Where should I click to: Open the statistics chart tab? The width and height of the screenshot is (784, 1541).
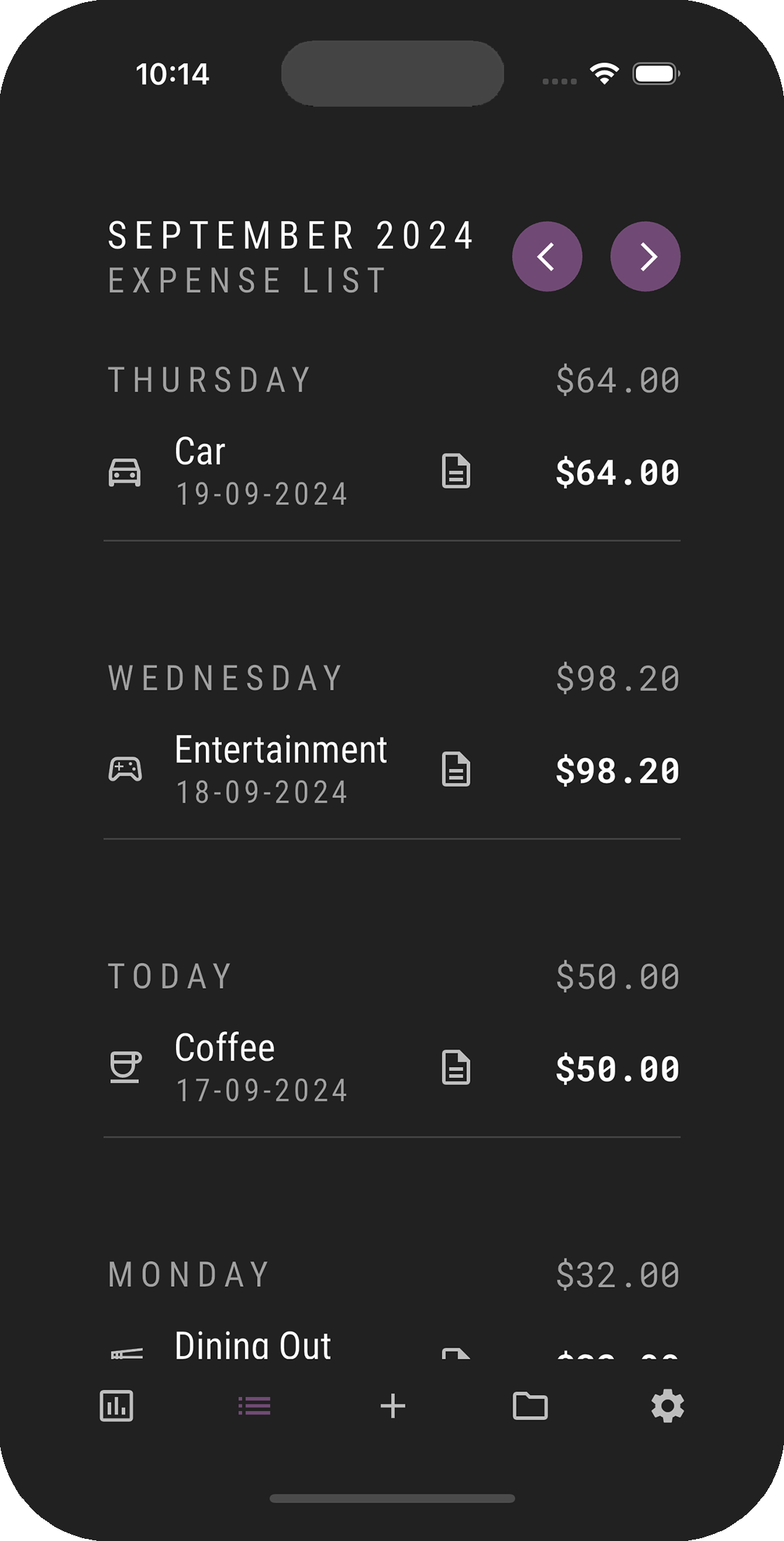coord(117,1406)
